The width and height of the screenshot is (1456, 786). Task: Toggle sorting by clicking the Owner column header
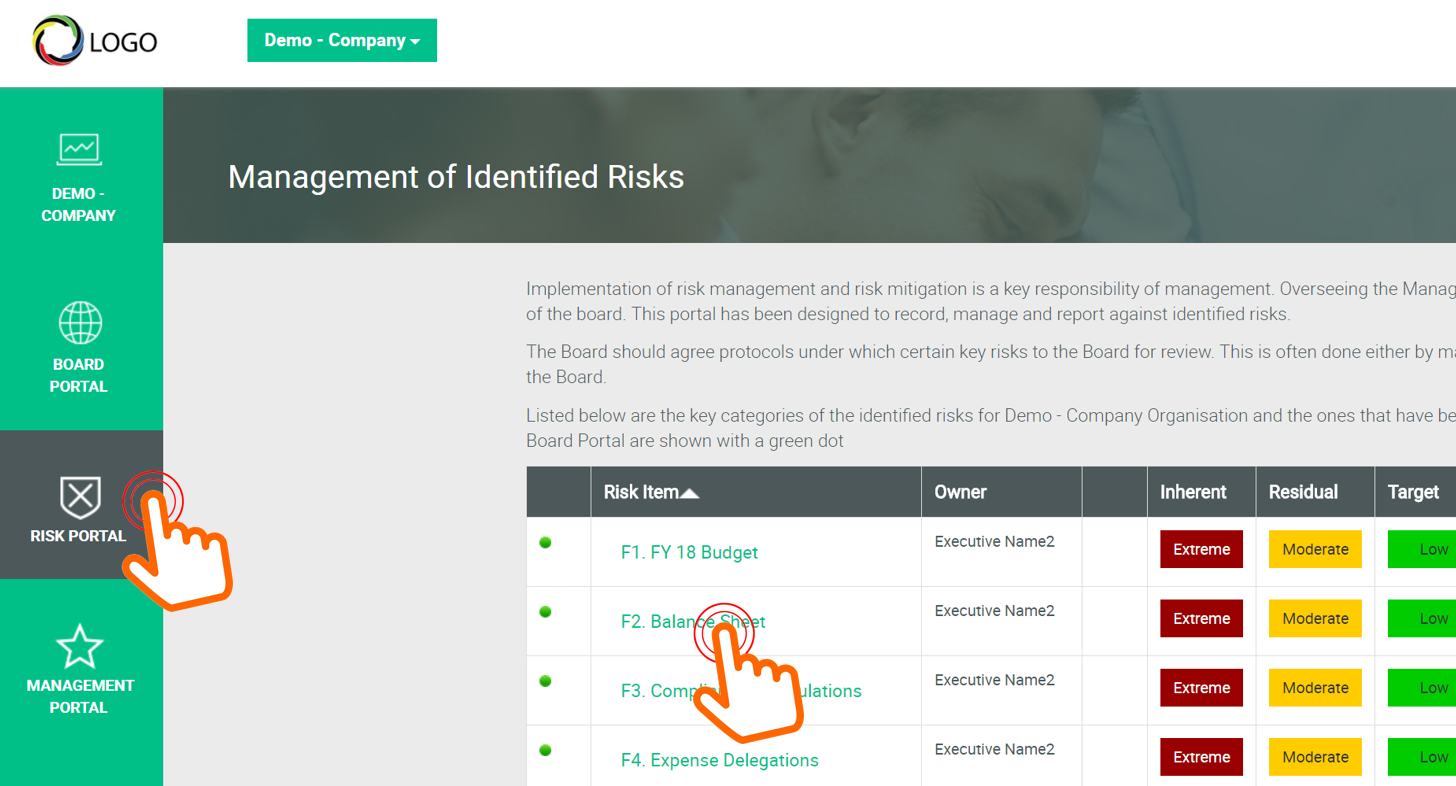click(x=960, y=491)
